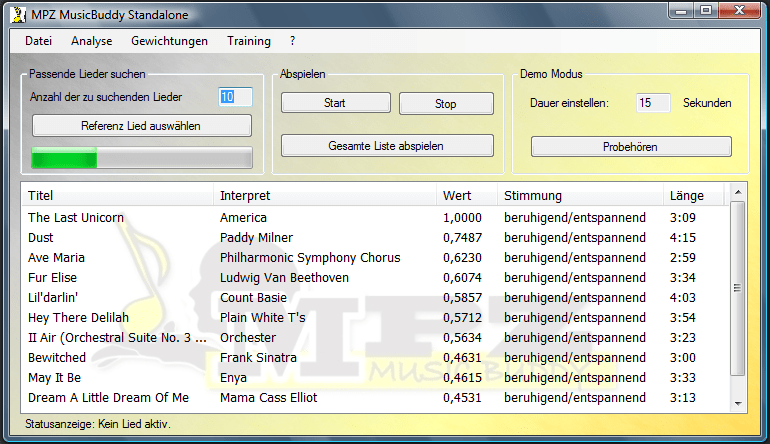Select the song Dust
This screenshot has width=770, height=444.
(x=41, y=238)
